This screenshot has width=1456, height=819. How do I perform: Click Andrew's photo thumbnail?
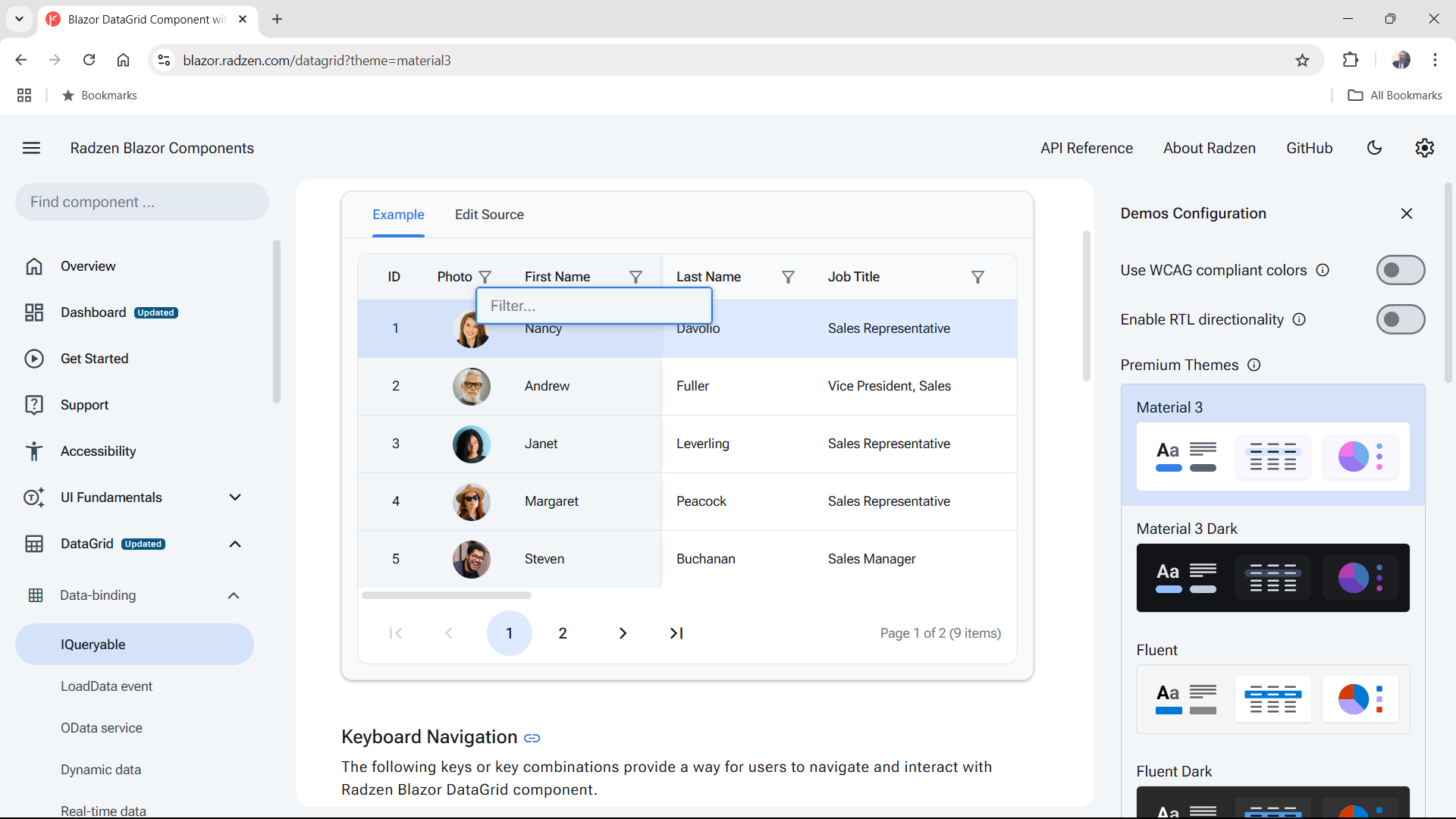point(472,387)
